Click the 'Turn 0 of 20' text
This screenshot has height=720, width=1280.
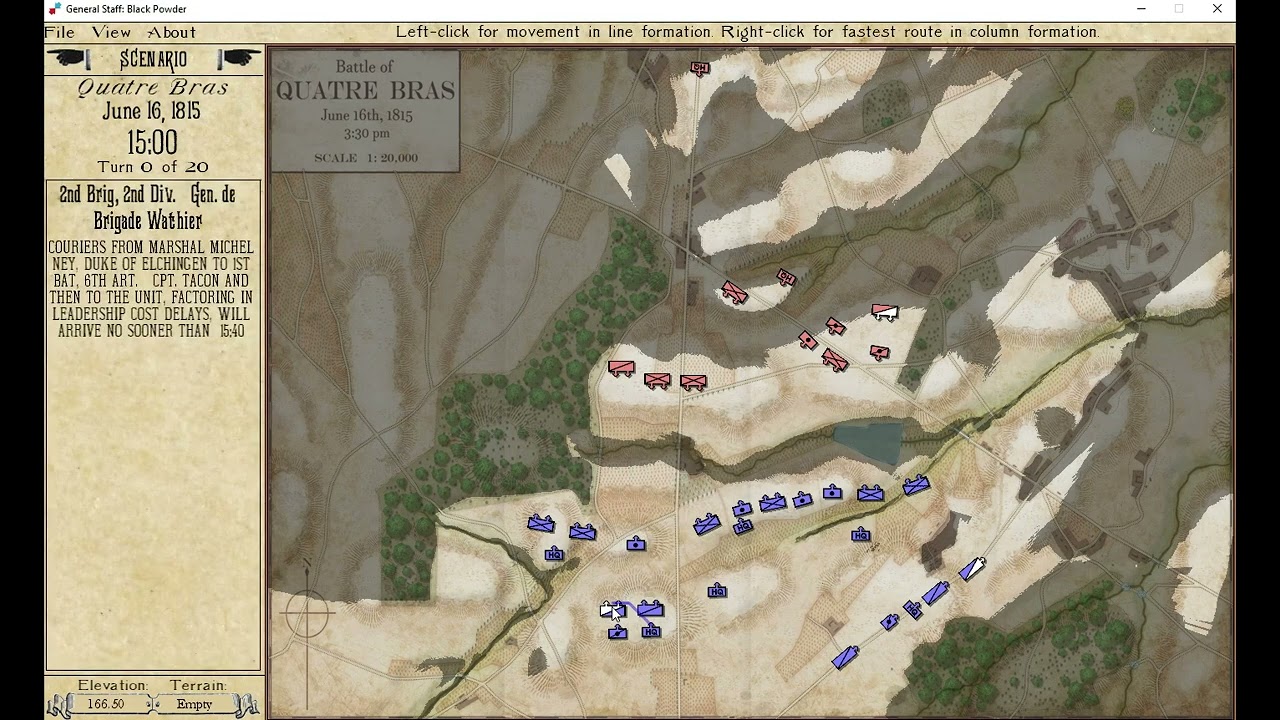[x=153, y=167]
